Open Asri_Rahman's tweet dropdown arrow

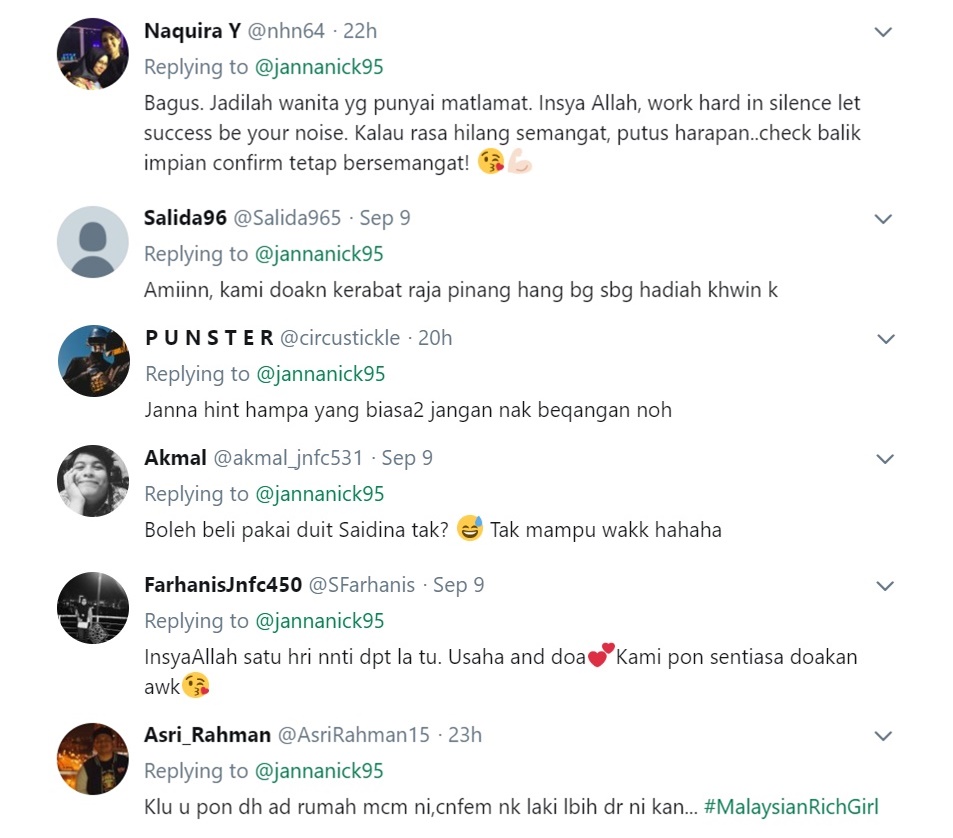coord(882,736)
